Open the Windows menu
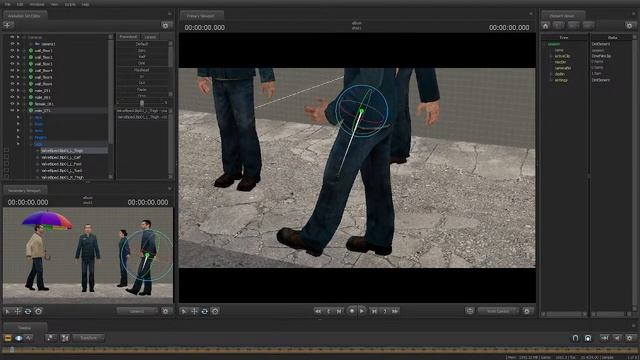This screenshot has height=360, width=640. pyautogui.click(x=37, y=4)
